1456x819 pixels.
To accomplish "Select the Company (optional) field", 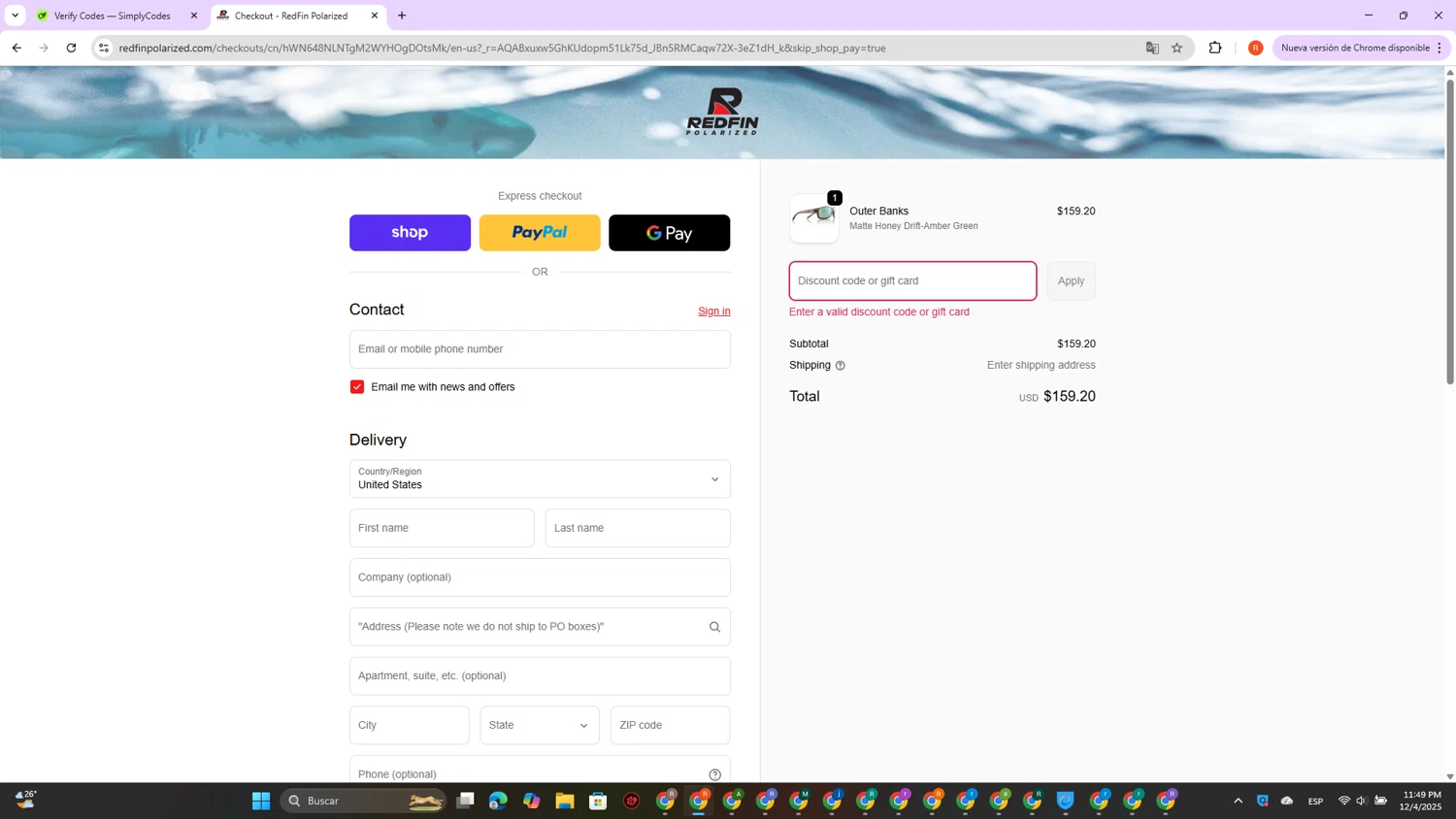I will (540, 577).
